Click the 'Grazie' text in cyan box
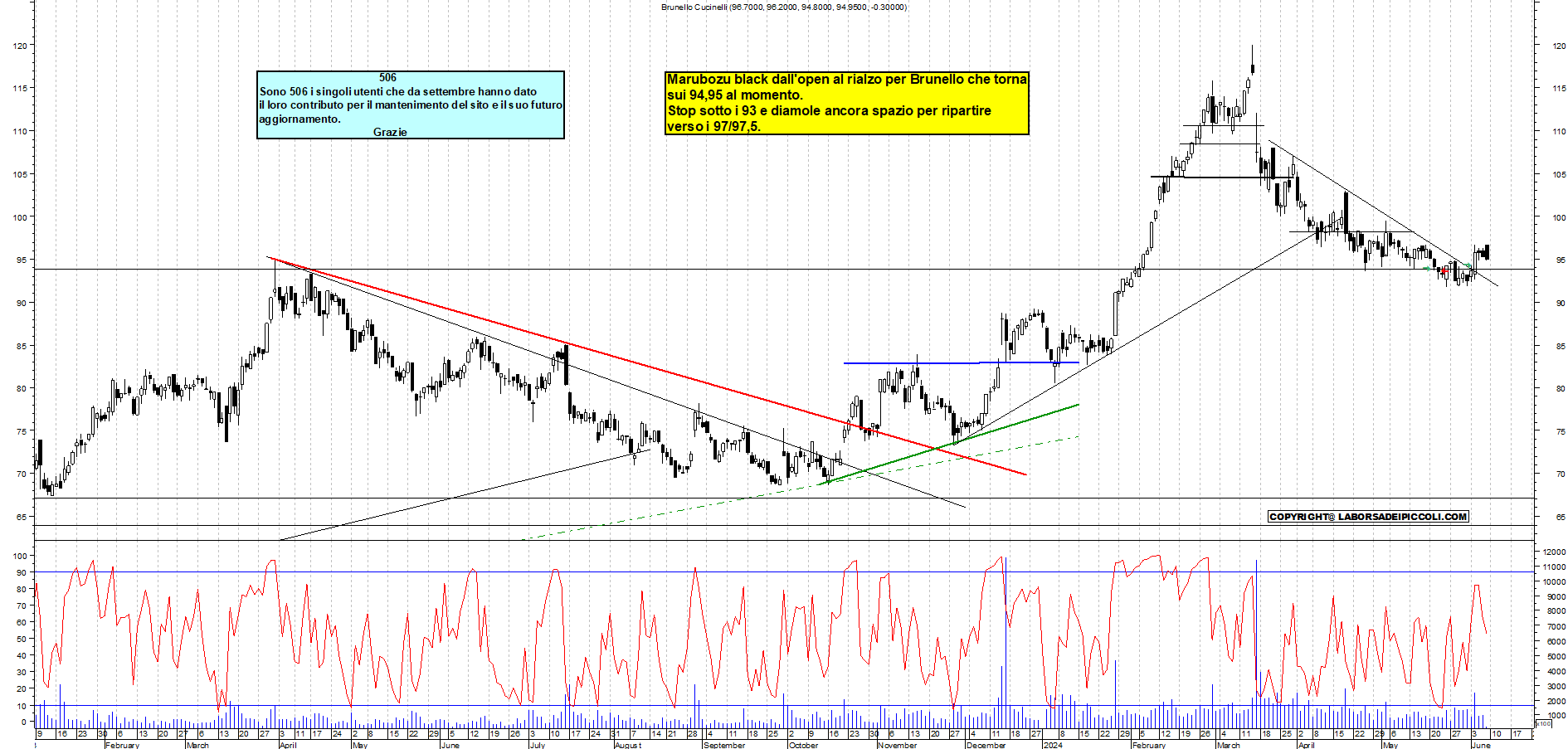The width and height of the screenshot is (1568, 749). tap(390, 132)
